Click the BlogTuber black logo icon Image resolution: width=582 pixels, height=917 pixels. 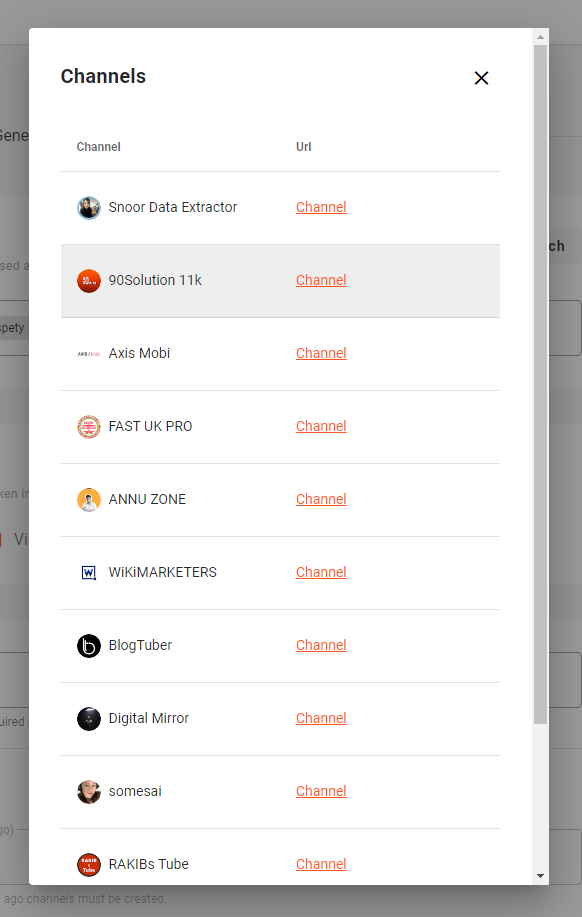point(89,646)
